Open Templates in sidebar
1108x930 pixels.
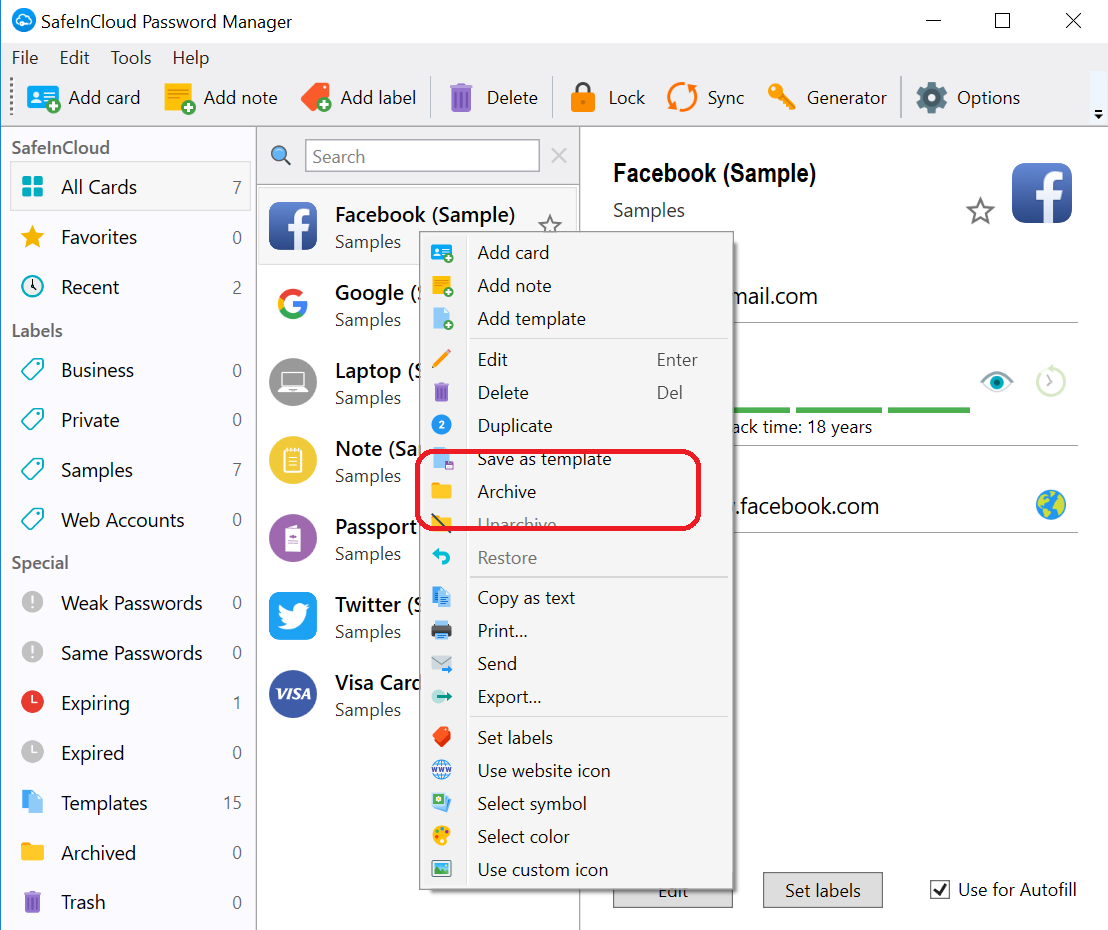pyautogui.click(x=131, y=803)
